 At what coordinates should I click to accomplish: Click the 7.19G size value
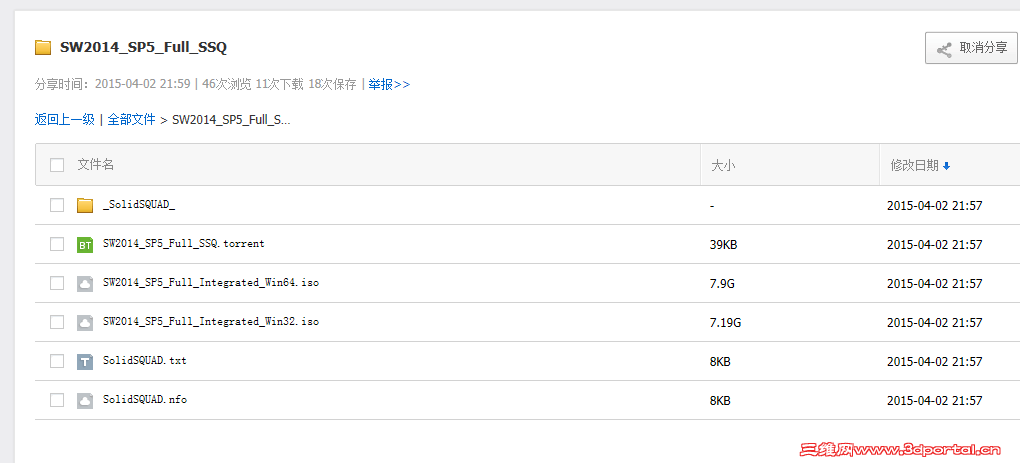pyautogui.click(x=725, y=323)
